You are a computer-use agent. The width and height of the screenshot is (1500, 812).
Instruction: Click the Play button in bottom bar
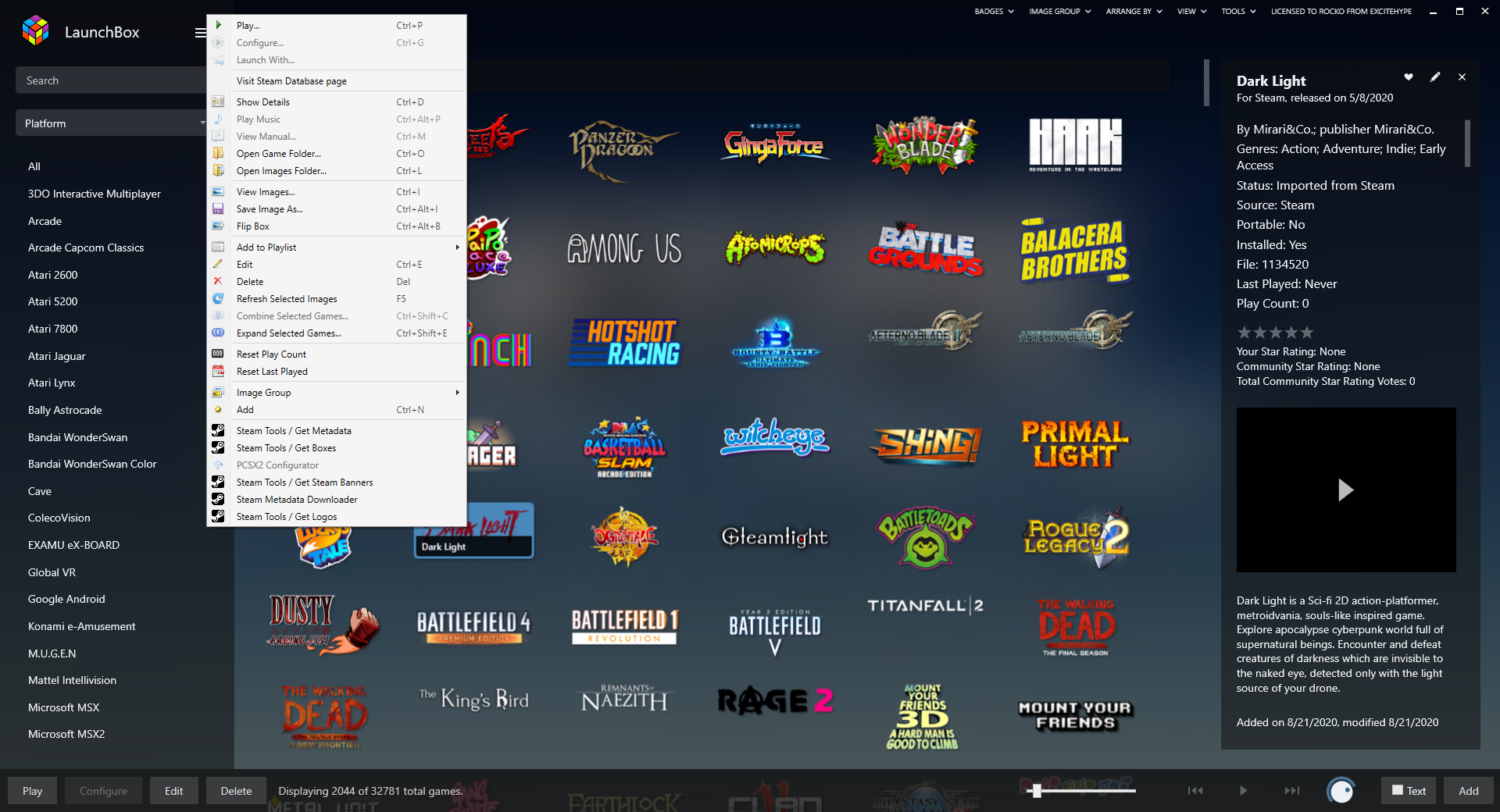click(32, 791)
